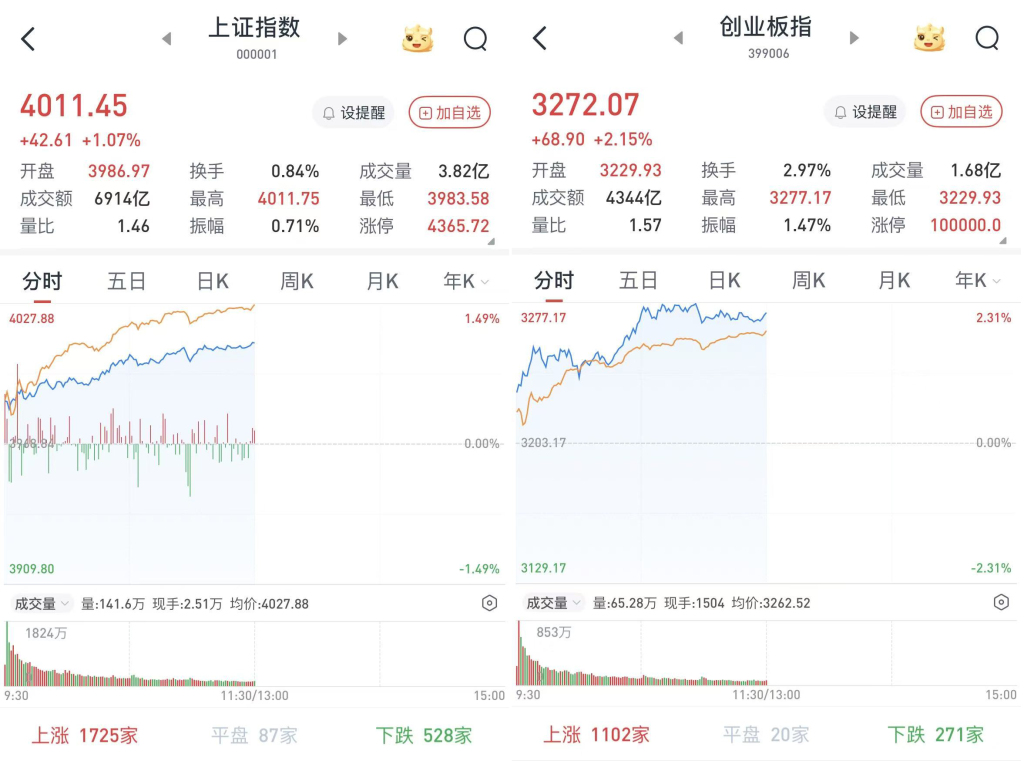Switch 上证指数 chart to 日K tab
Screen dimensions: 1024x761
pos(212,282)
